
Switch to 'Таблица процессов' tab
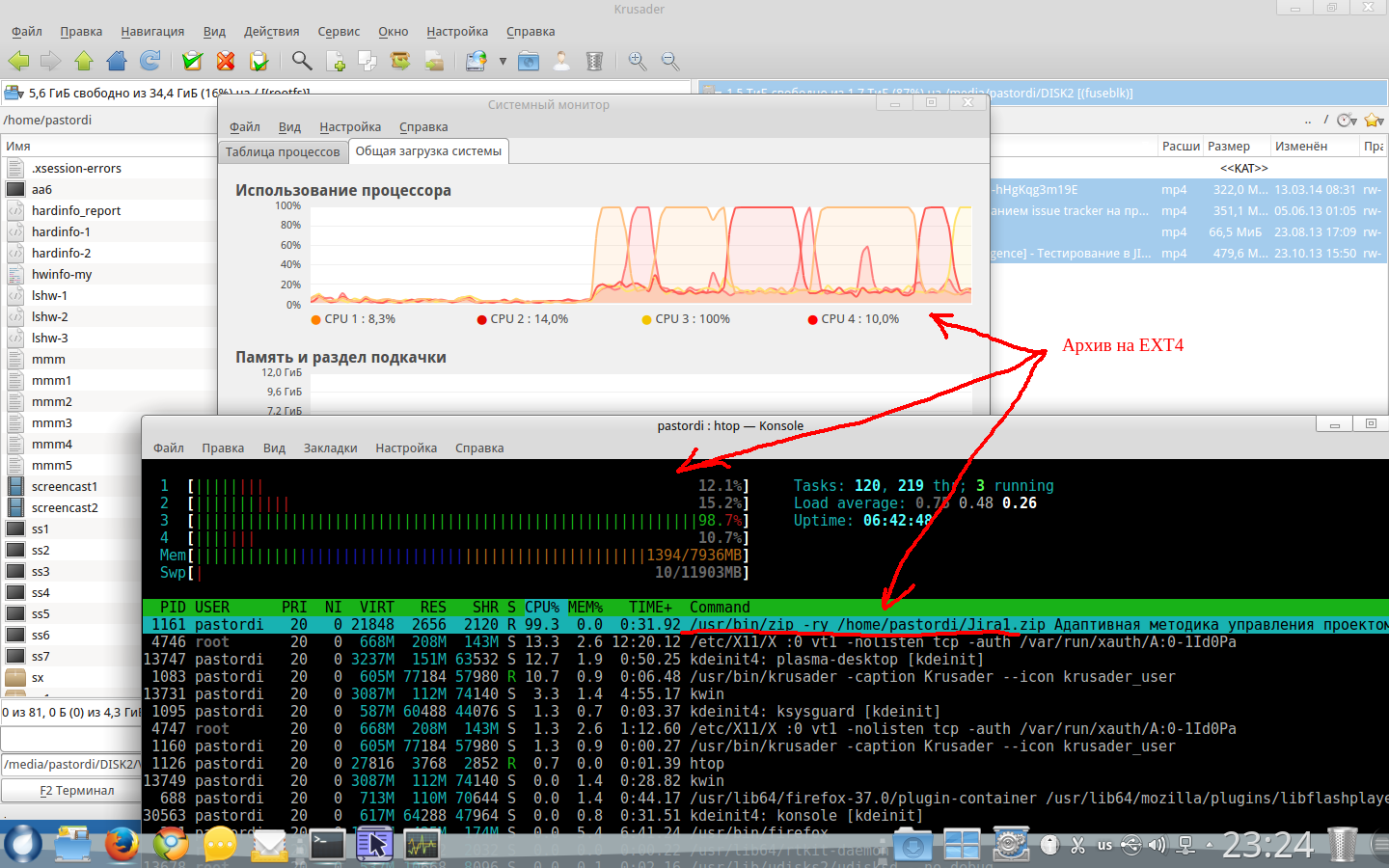coord(283,151)
